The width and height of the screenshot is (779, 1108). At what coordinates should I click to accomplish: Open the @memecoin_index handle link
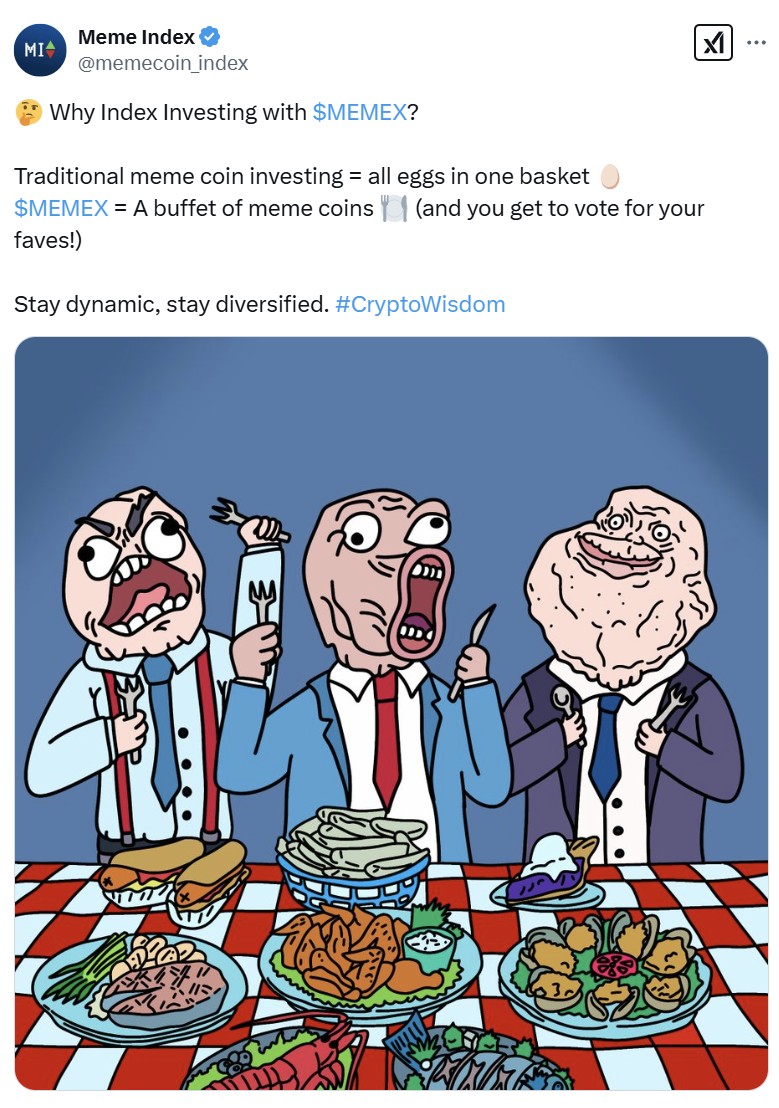point(163,63)
